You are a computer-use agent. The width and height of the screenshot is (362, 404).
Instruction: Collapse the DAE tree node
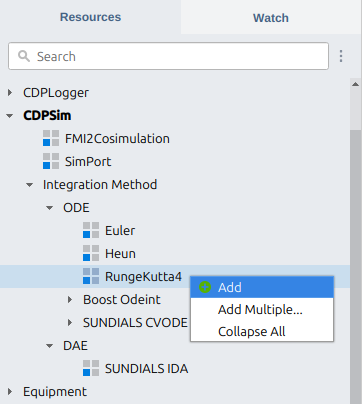tap(50, 346)
